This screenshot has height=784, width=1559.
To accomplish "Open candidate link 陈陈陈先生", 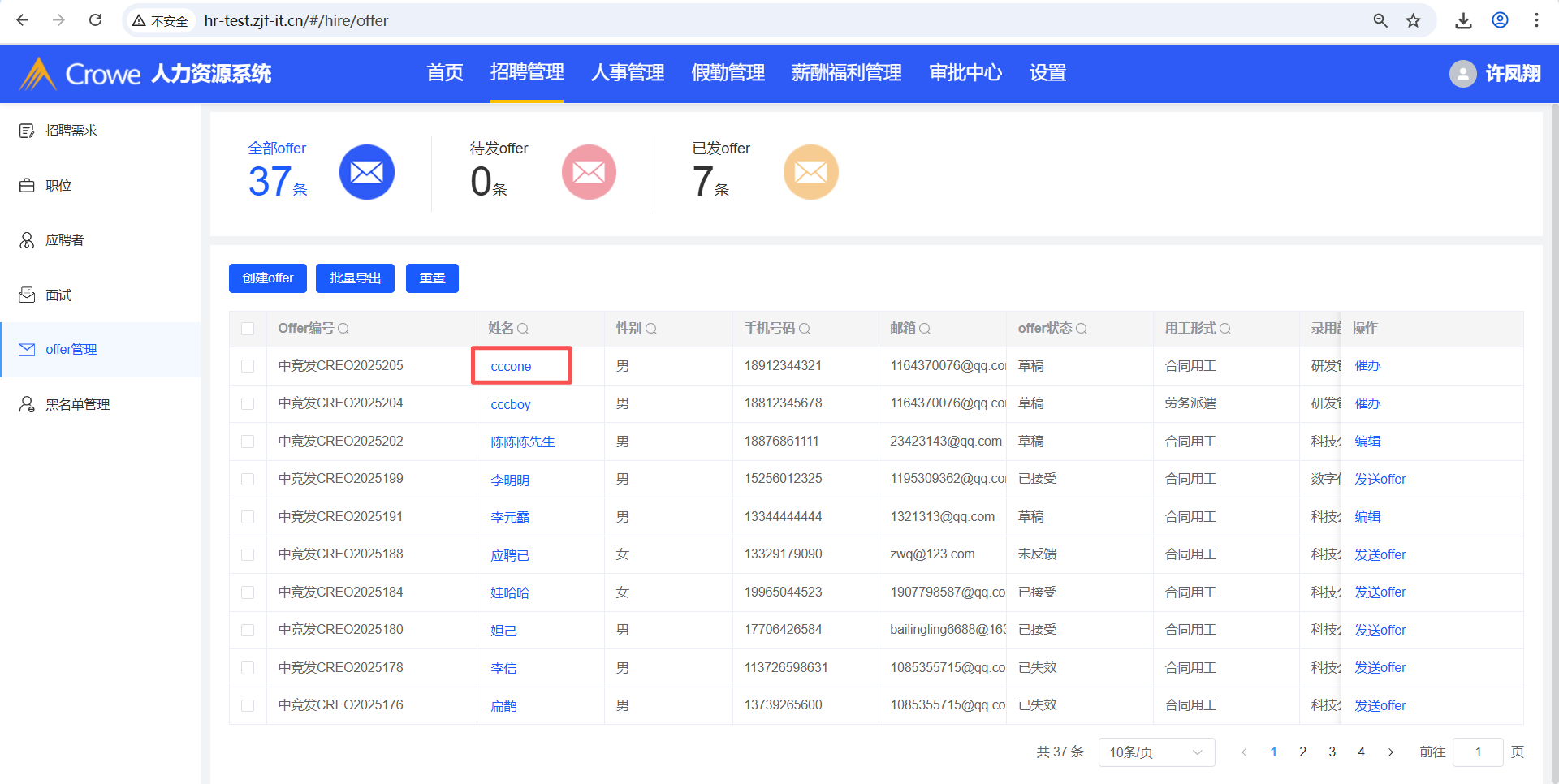I will [x=523, y=442].
